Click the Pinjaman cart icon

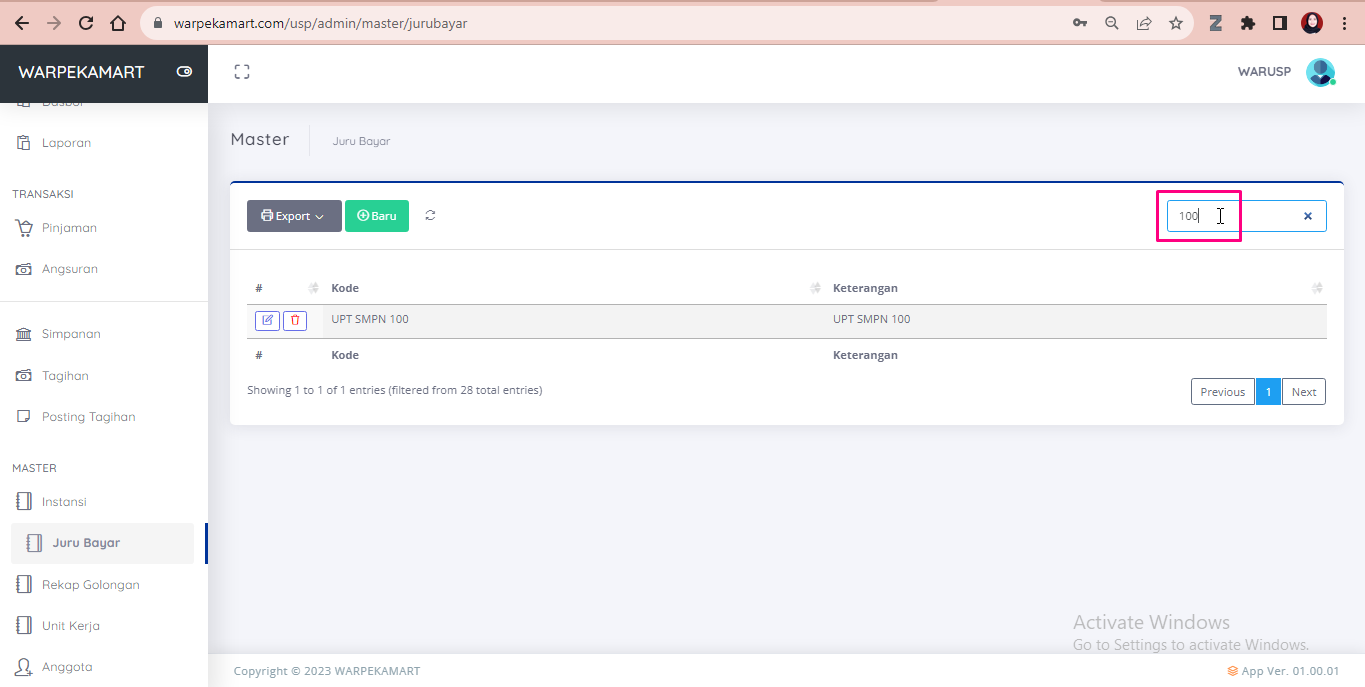[24, 228]
